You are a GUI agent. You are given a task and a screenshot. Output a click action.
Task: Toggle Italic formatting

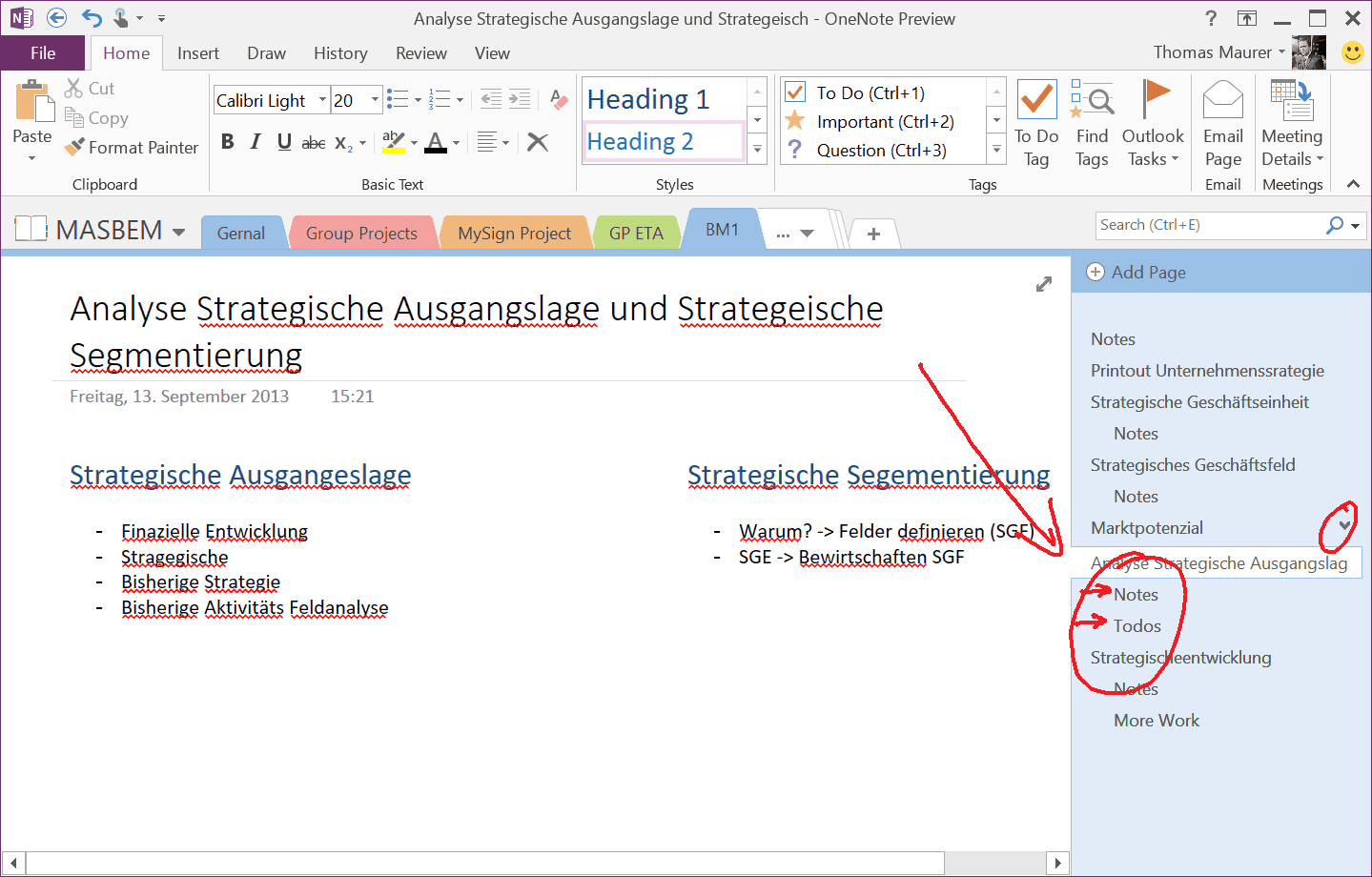(x=256, y=142)
